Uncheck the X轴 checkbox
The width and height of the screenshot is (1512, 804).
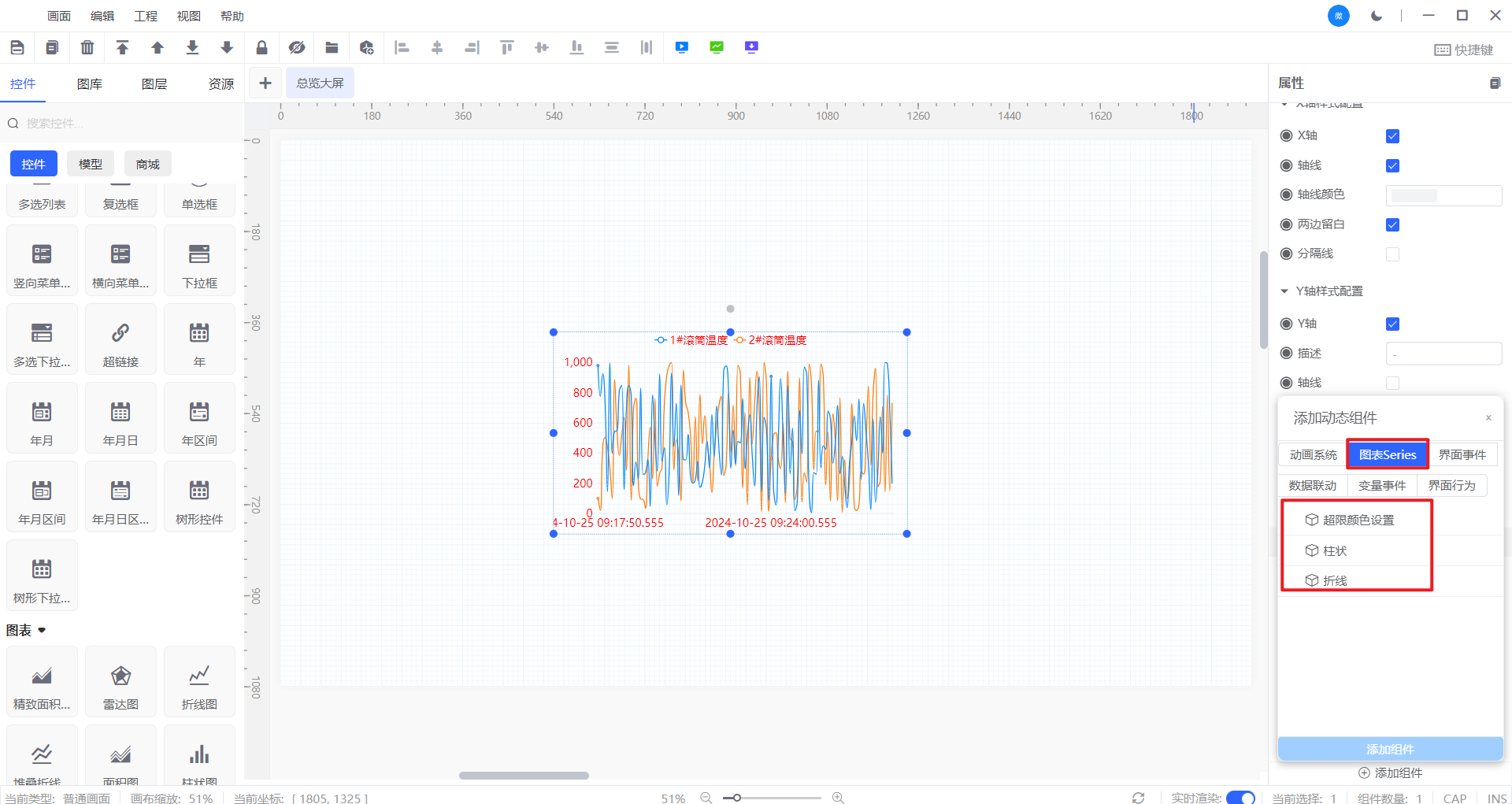(1392, 136)
